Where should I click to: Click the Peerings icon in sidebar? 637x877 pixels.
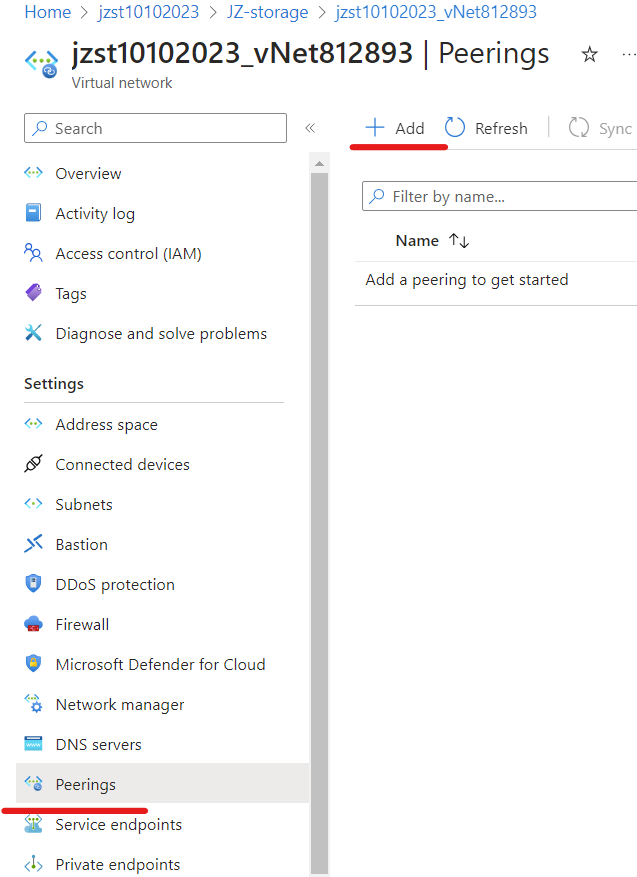click(34, 784)
